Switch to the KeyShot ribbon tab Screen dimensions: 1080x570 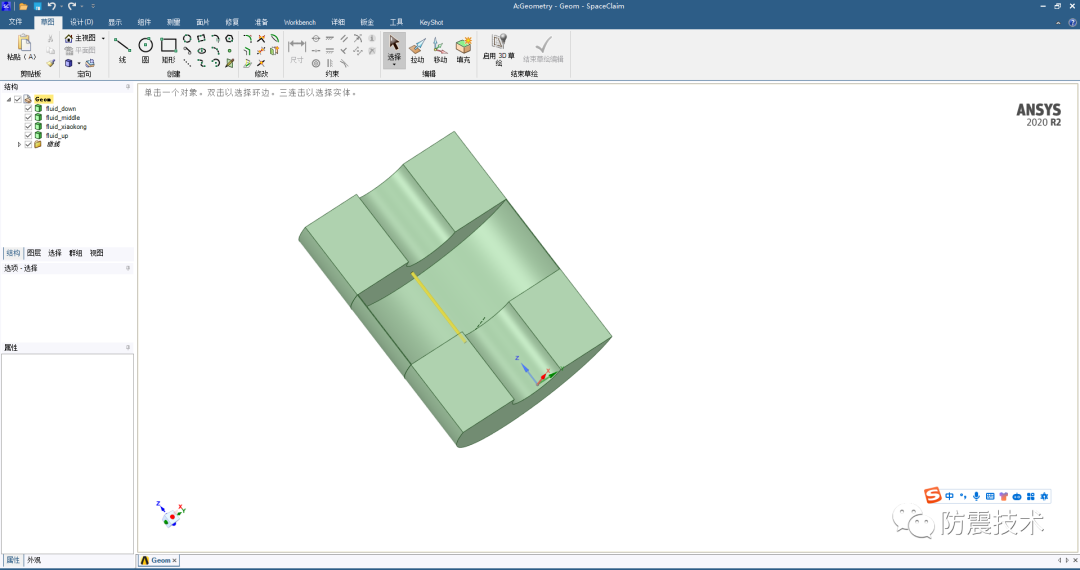431,22
